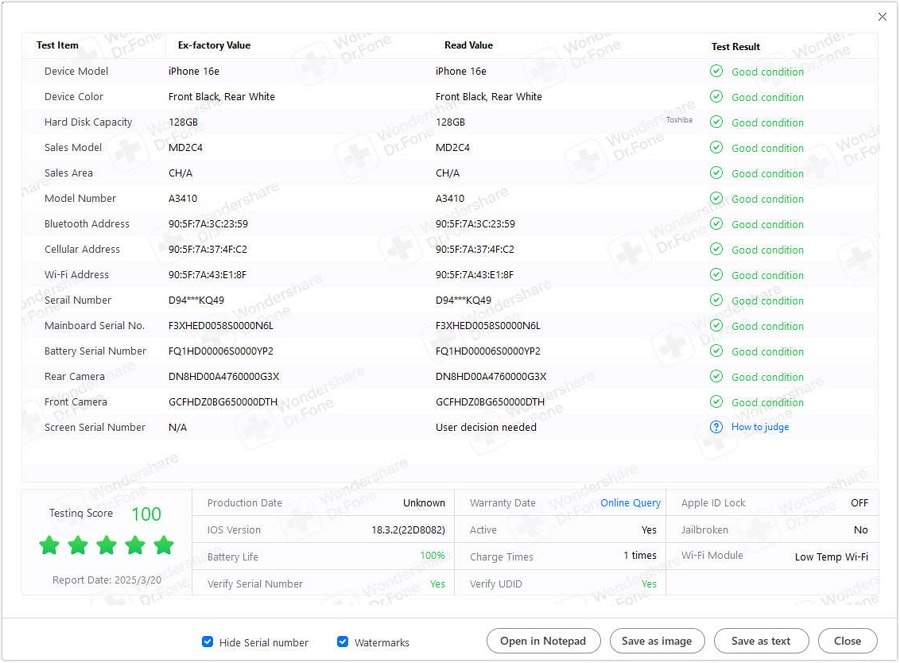Open the report in Notepad
Screen dimensions: 900x663
click(543, 641)
